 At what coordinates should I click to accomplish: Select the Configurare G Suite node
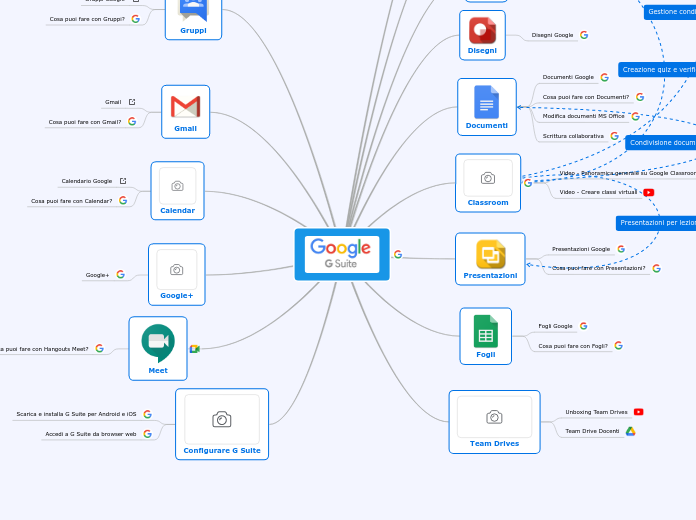click(222, 424)
